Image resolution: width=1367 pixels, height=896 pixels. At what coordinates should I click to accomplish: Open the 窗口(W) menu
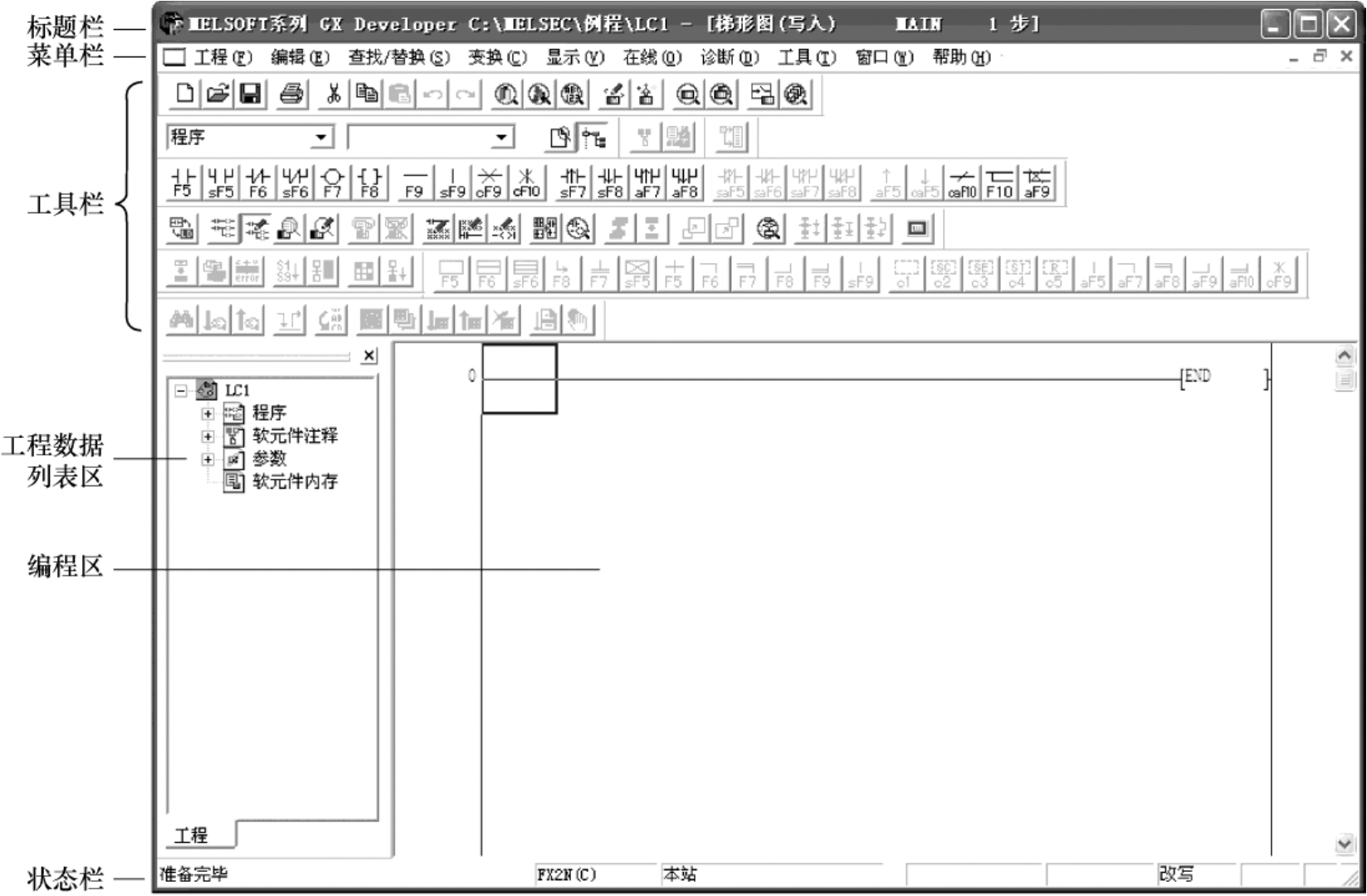click(884, 57)
